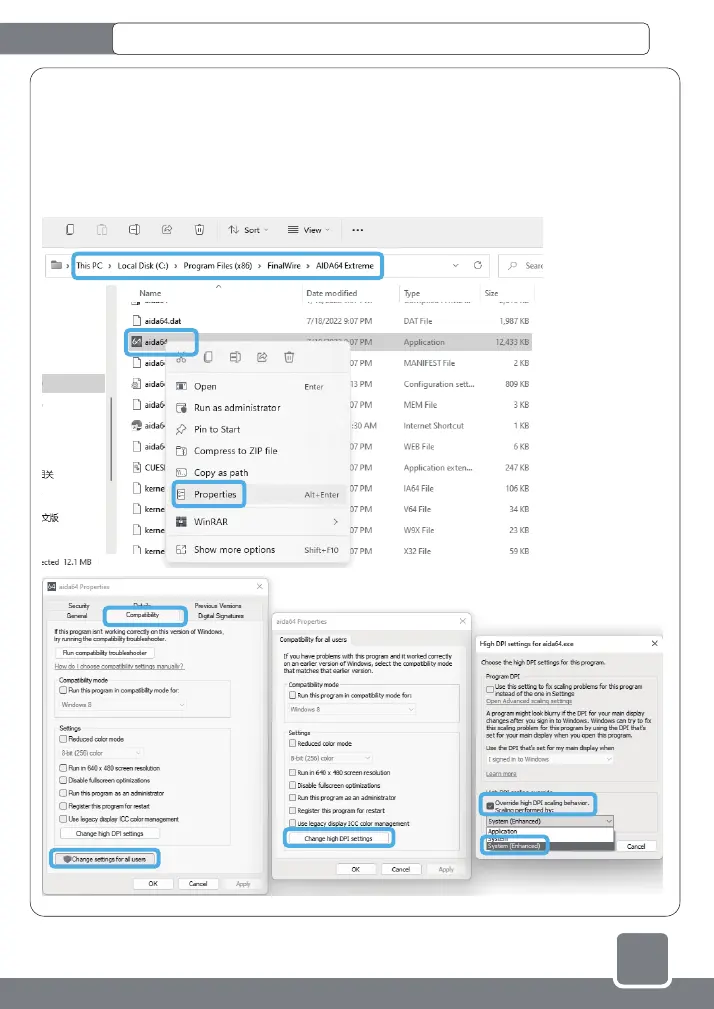Viewport: 714px width, 1009px height.
Task: Click Change high DPI settings in left Properties dialog
Action: click(109, 833)
